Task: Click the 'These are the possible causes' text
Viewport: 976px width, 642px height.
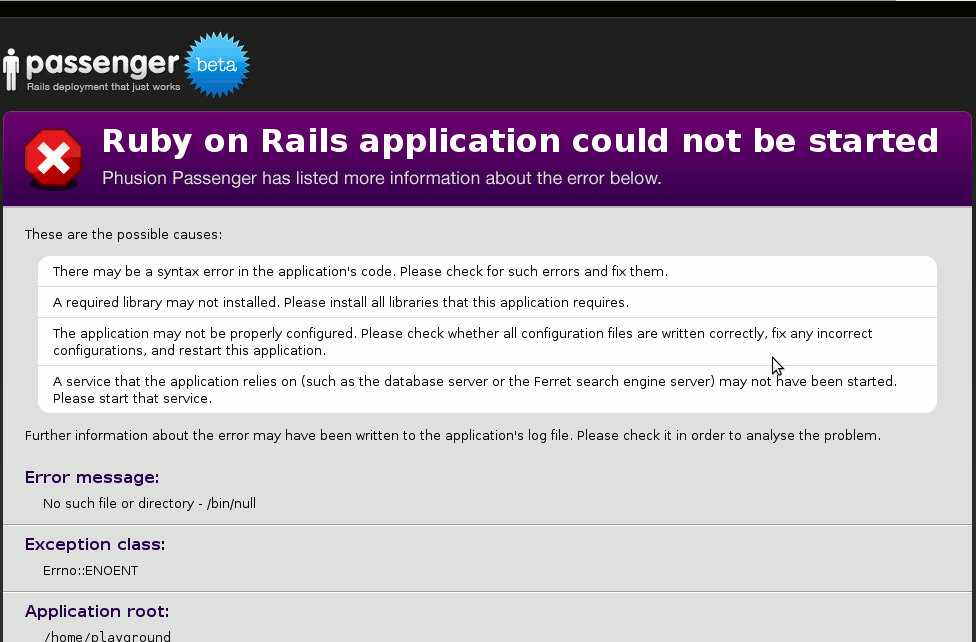Action: [123, 235]
